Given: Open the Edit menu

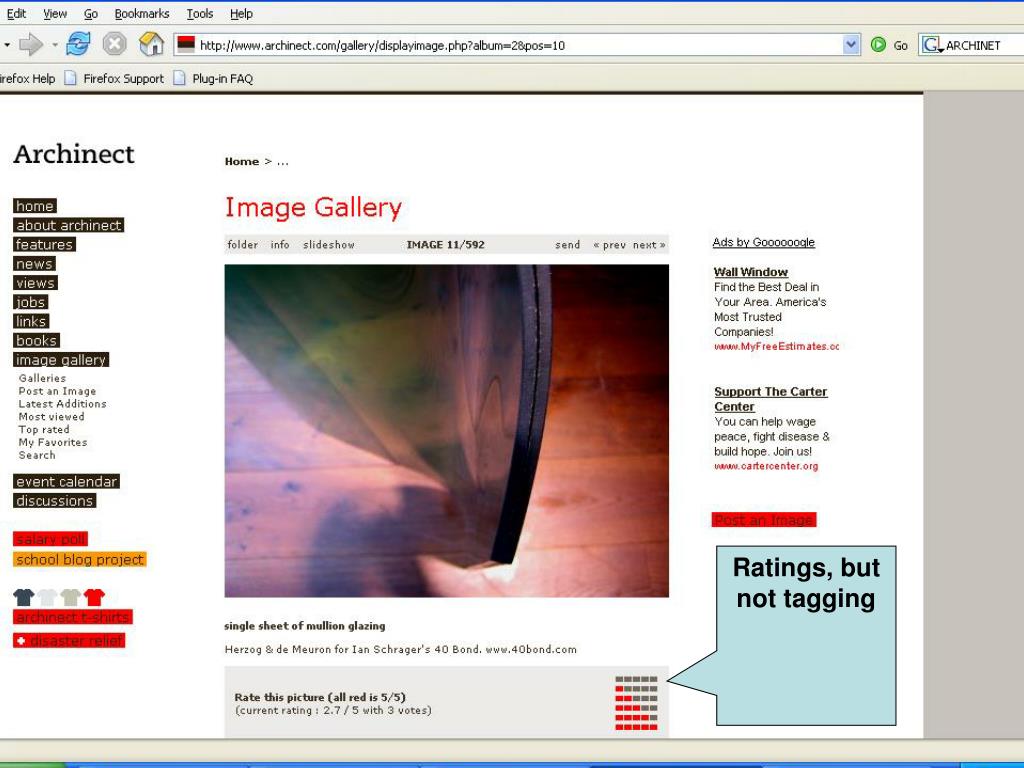Looking at the screenshot, I should pos(16,14).
